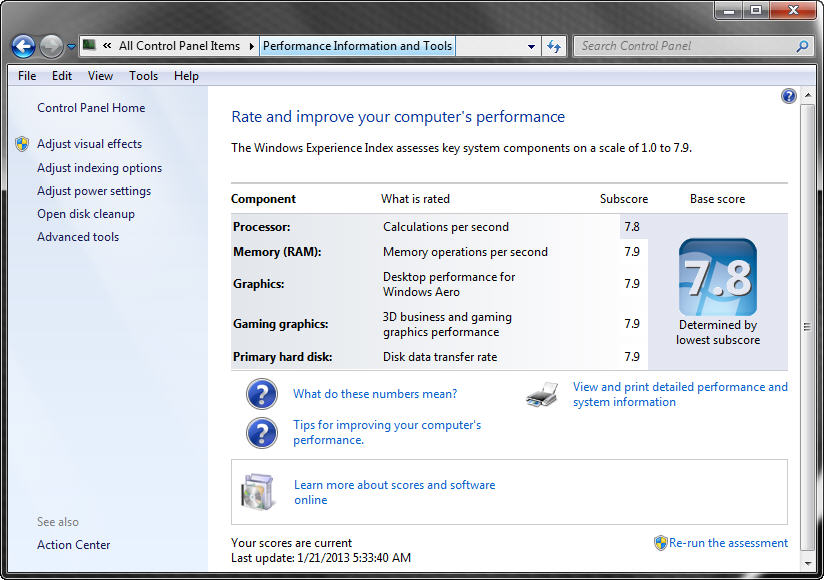The image size is (824, 580).
Task: Open Tips for improving your computer's performance
Action: tap(387, 432)
